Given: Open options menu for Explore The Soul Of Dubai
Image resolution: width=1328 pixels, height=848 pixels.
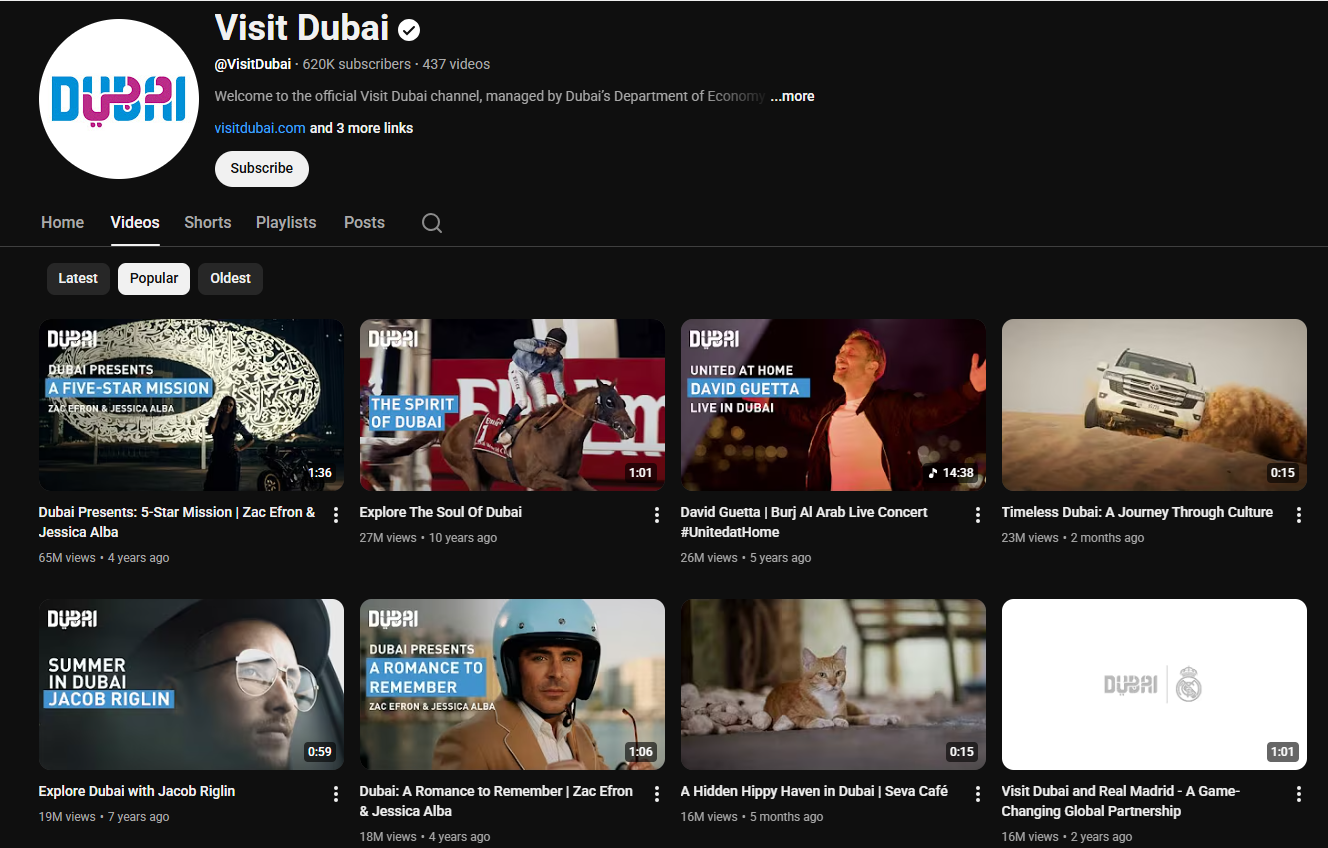Looking at the screenshot, I should tap(657, 515).
